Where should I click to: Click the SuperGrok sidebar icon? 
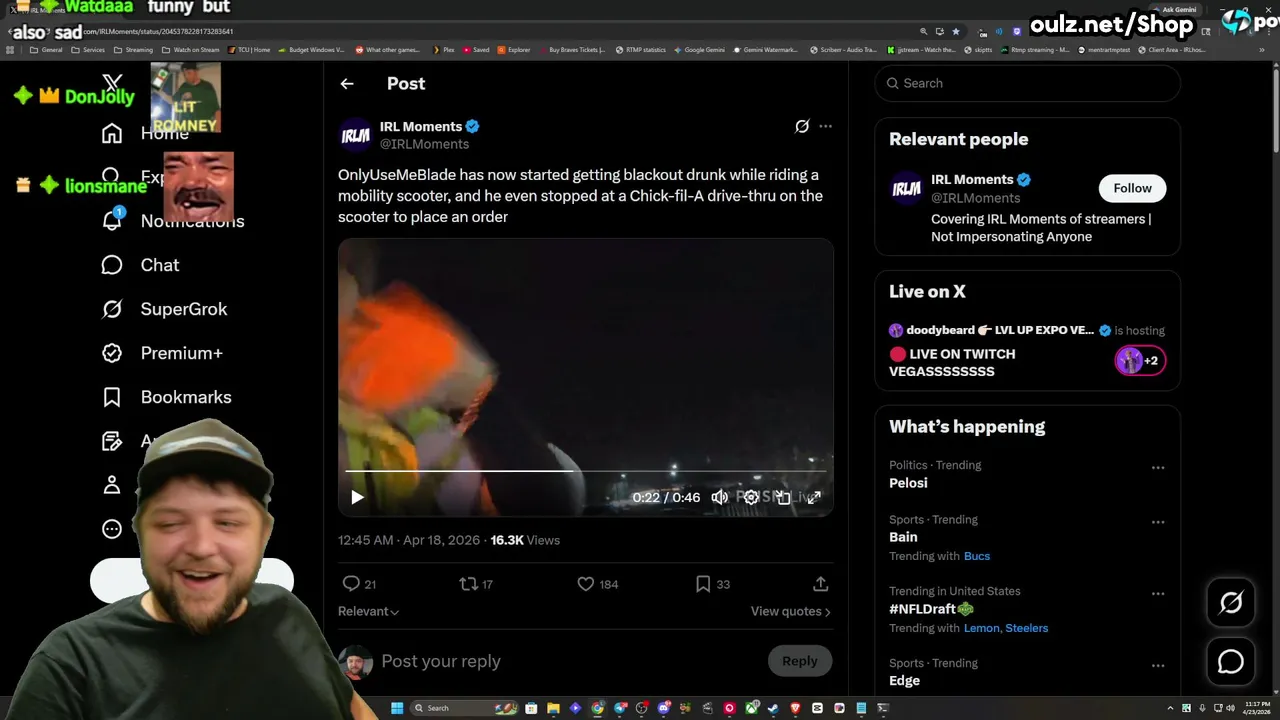click(112, 309)
